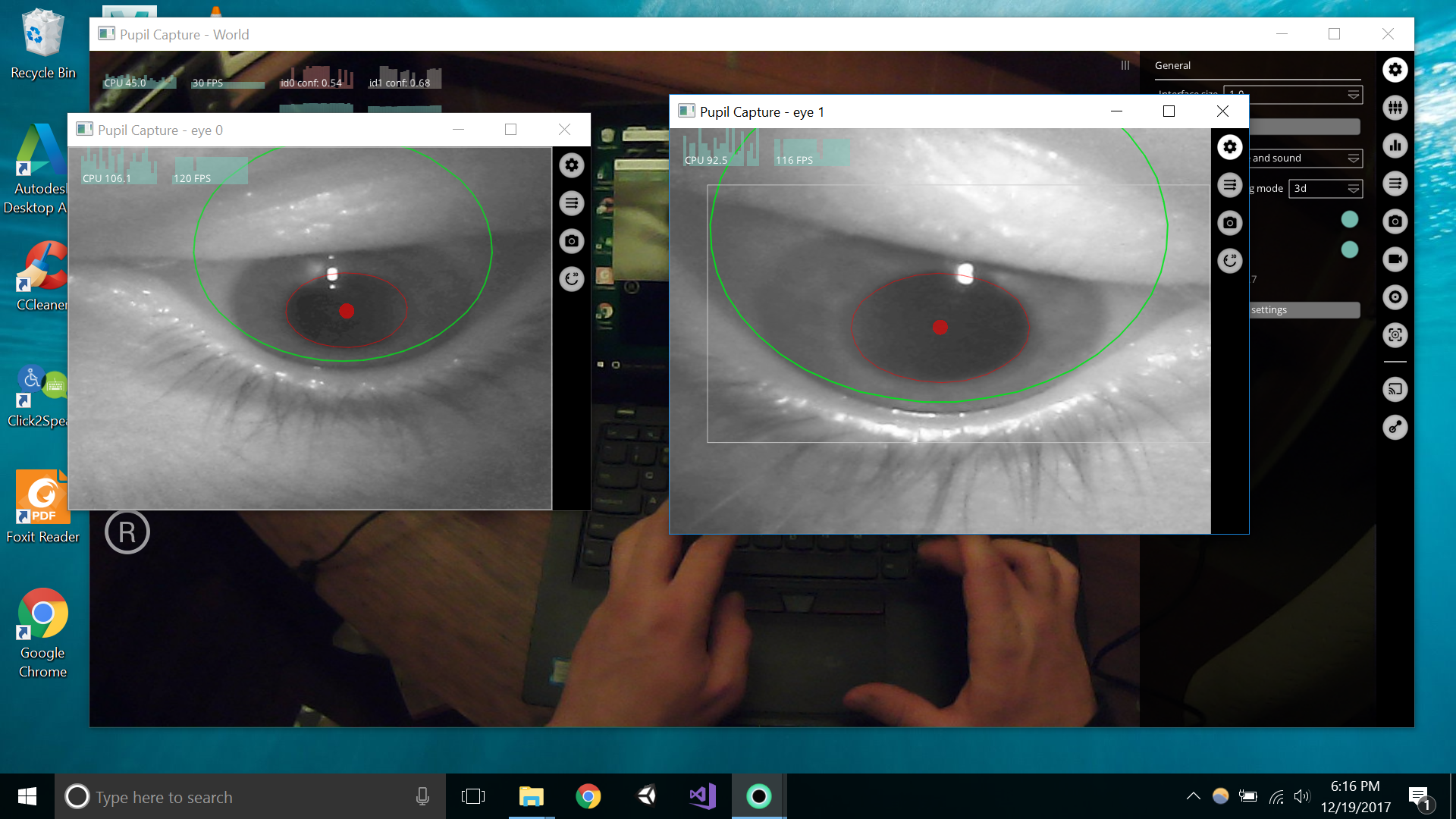Open camera source icon in eye 1 window
This screenshot has height=819, width=1456.
point(1230,223)
